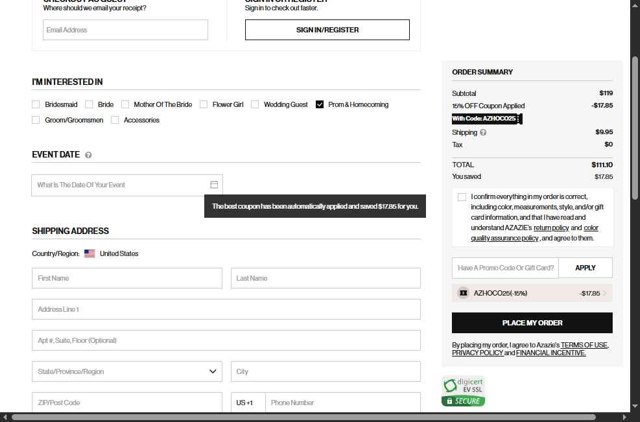Tick the order confirmation checkbox
This screenshot has width=640, height=422.
click(x=462, y=197)
